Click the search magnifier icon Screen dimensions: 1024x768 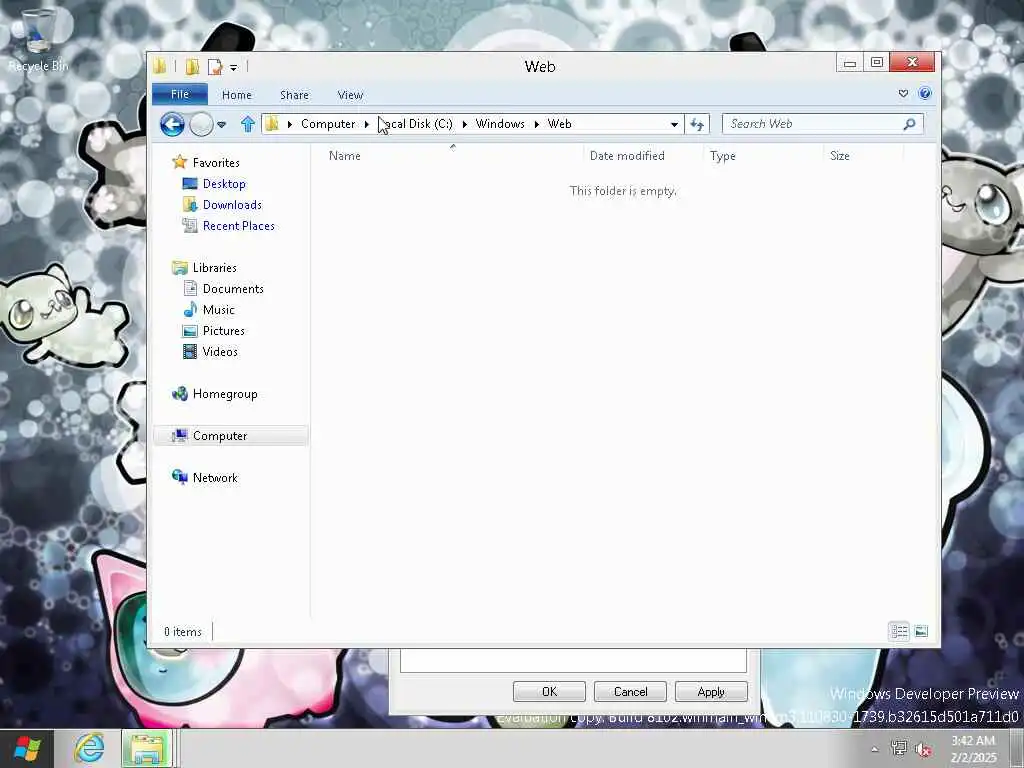909,123
